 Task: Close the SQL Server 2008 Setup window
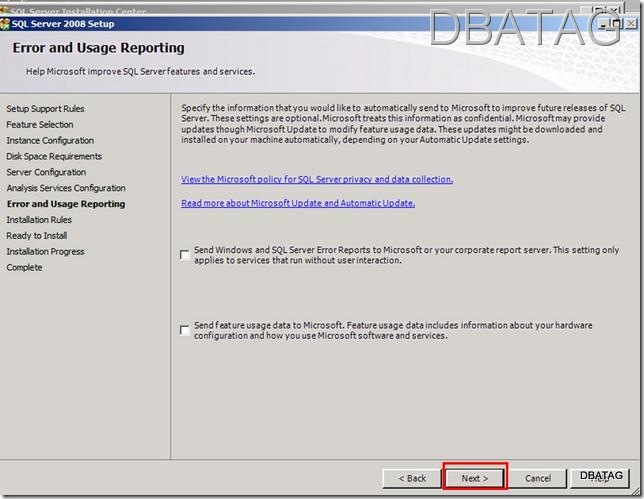tap(630, 24)
